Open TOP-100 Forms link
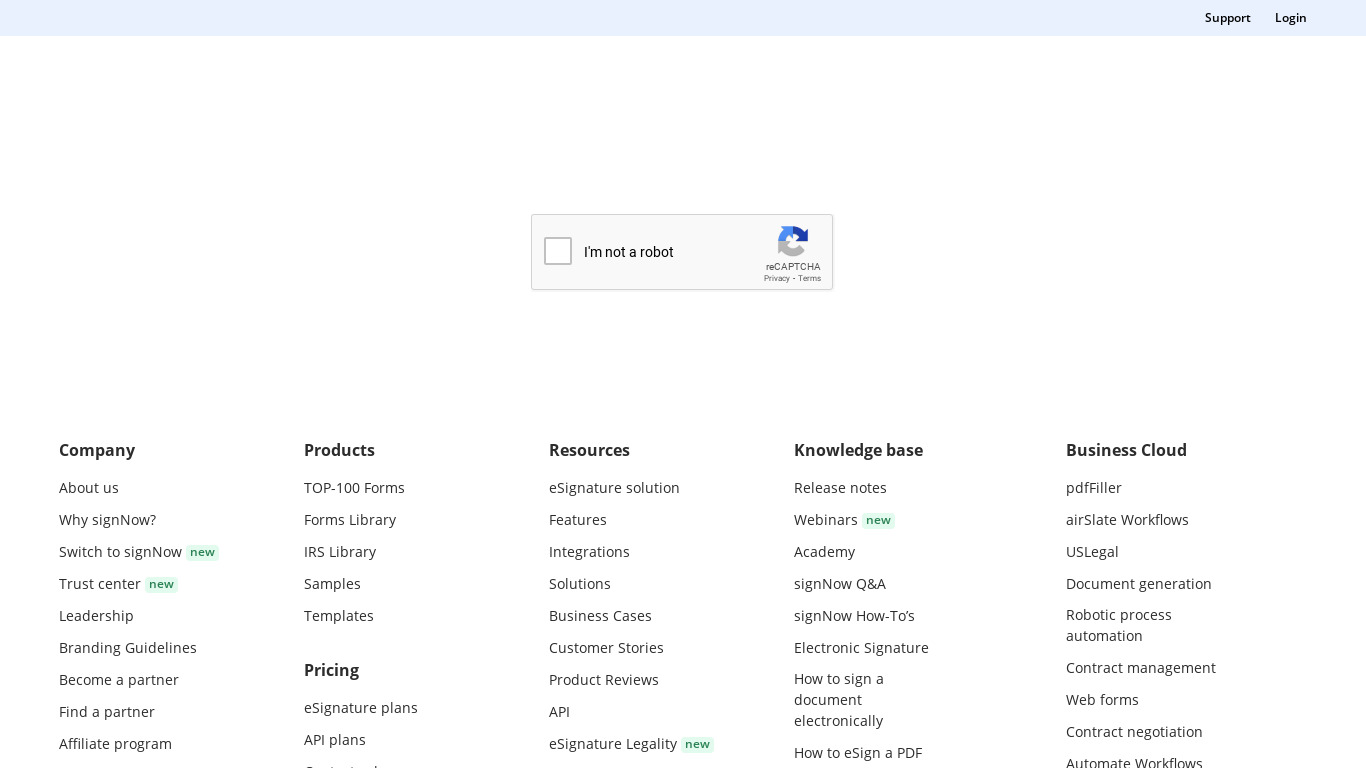 (354, 488)
